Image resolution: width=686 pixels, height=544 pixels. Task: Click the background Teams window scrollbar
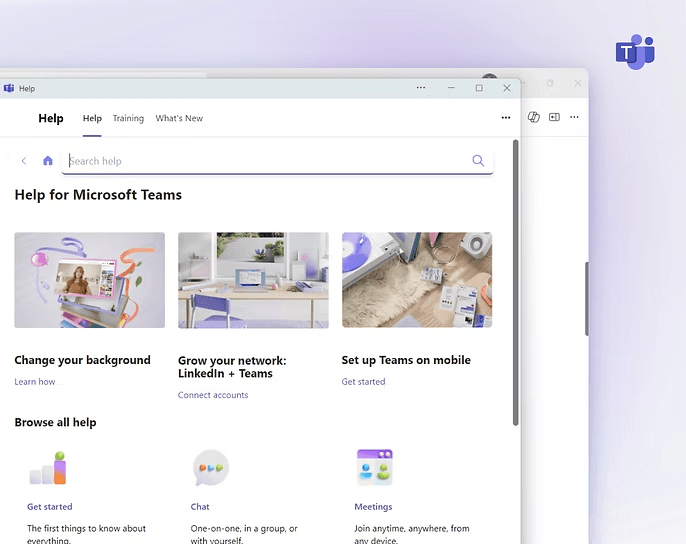coord(587,299)
